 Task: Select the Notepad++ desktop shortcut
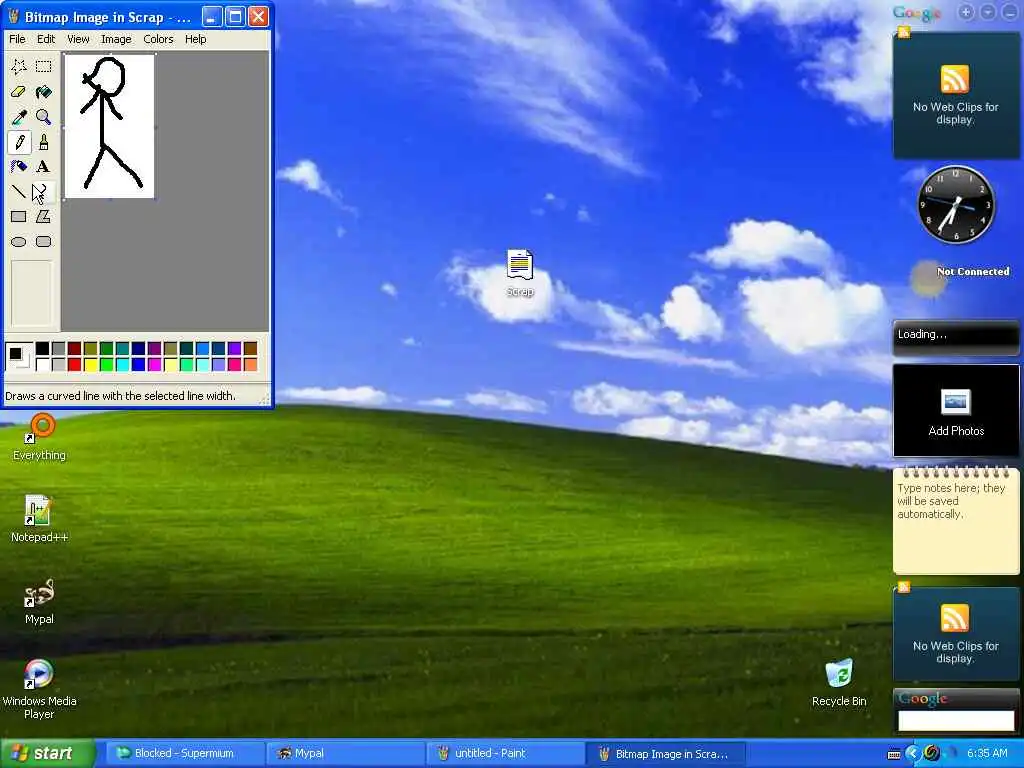[x=39, y=519]
